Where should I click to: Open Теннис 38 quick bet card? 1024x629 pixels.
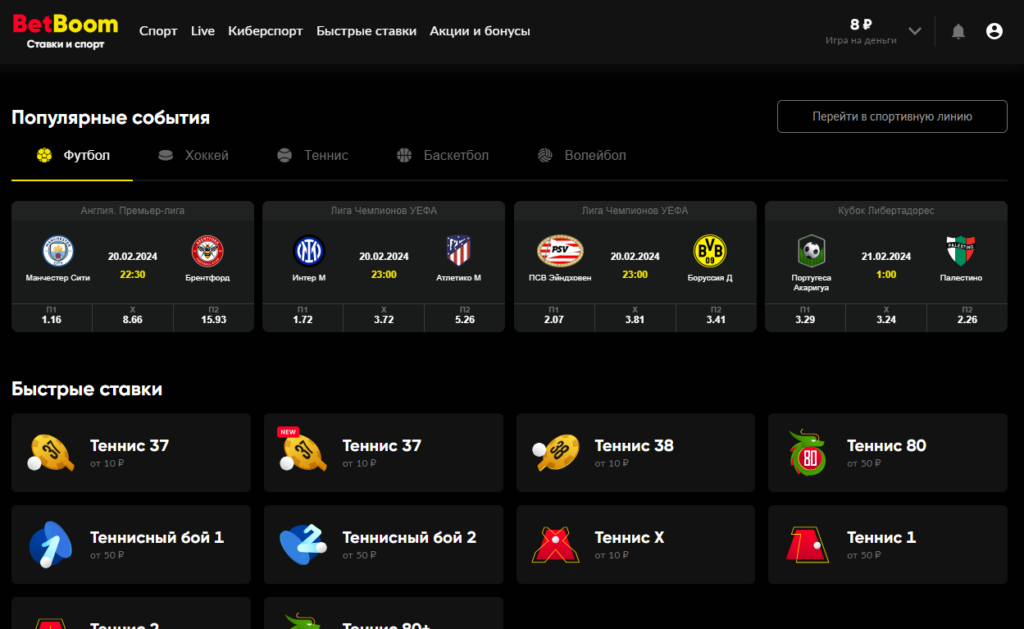point(635,453)
